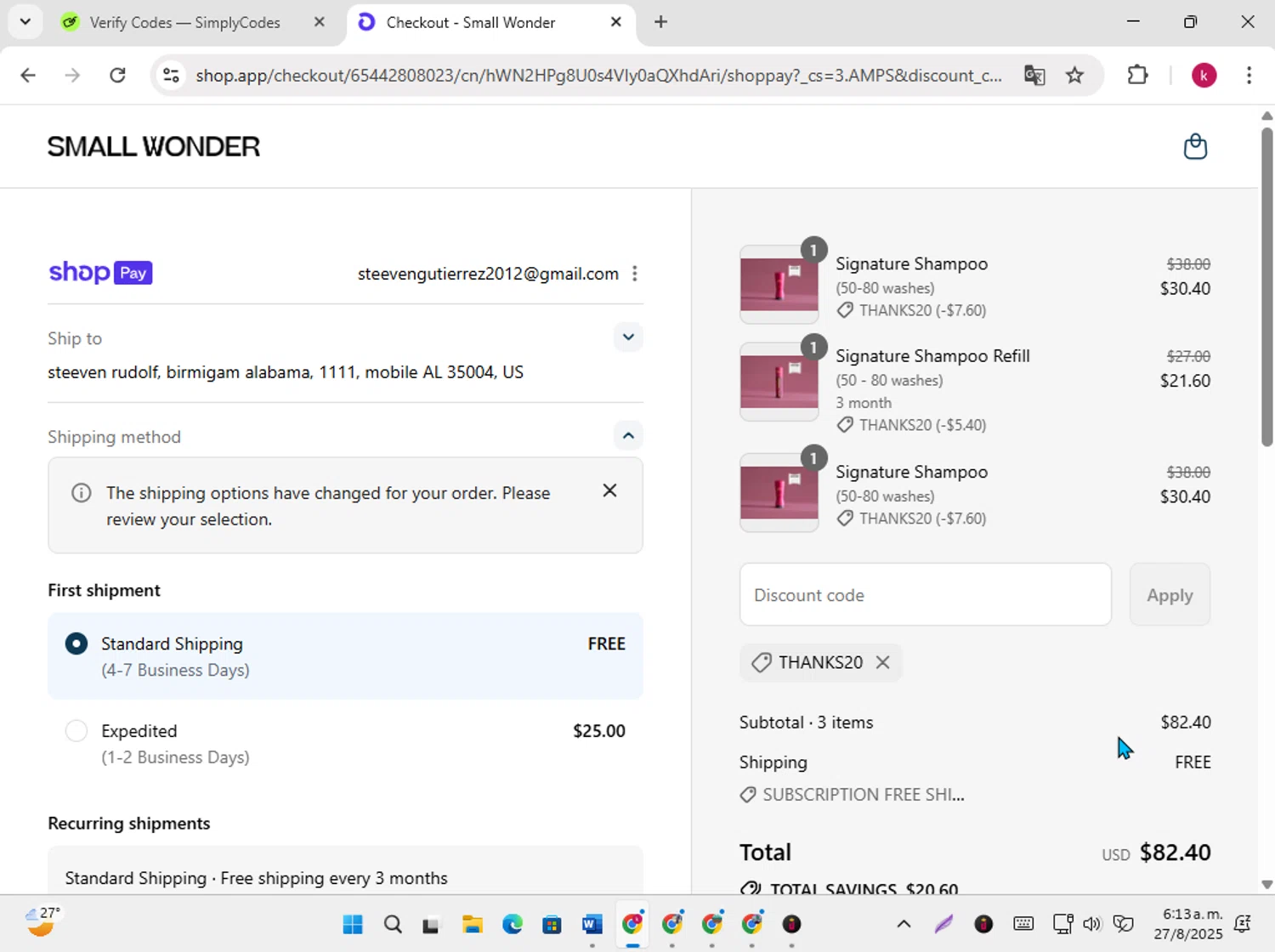The height and width of the screenshot is (952, 1275).
Task: Collapse the Shipping method section
Action: click(x=628, y=436)
